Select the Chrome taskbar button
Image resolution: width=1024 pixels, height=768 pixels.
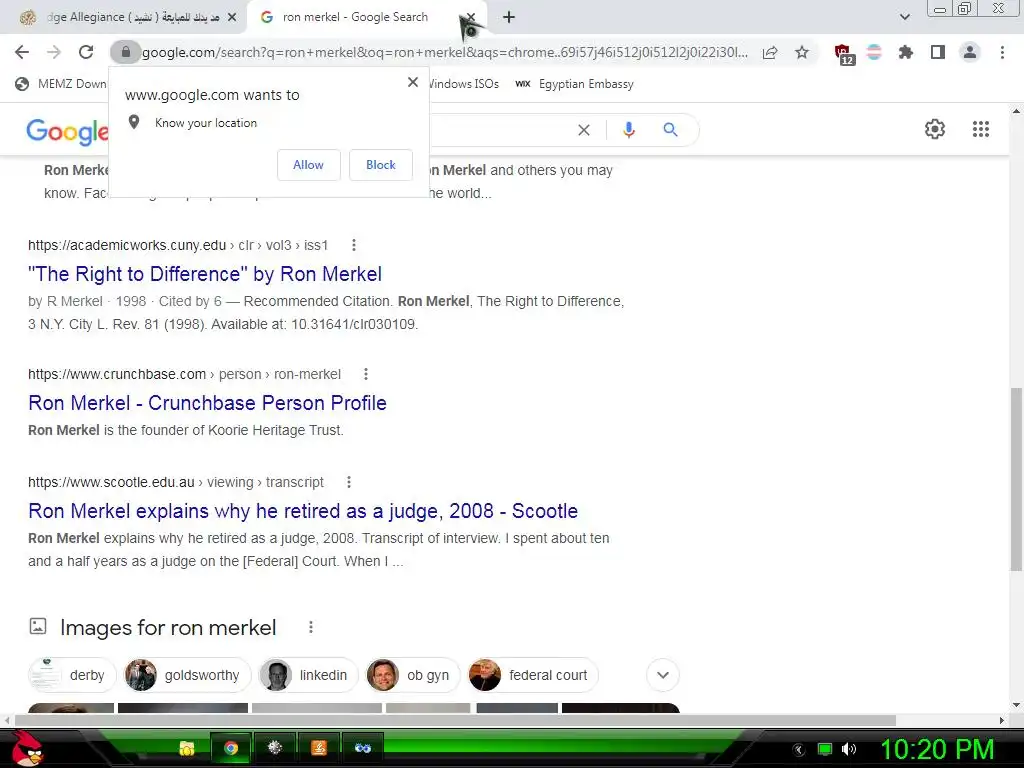[231, 748]
